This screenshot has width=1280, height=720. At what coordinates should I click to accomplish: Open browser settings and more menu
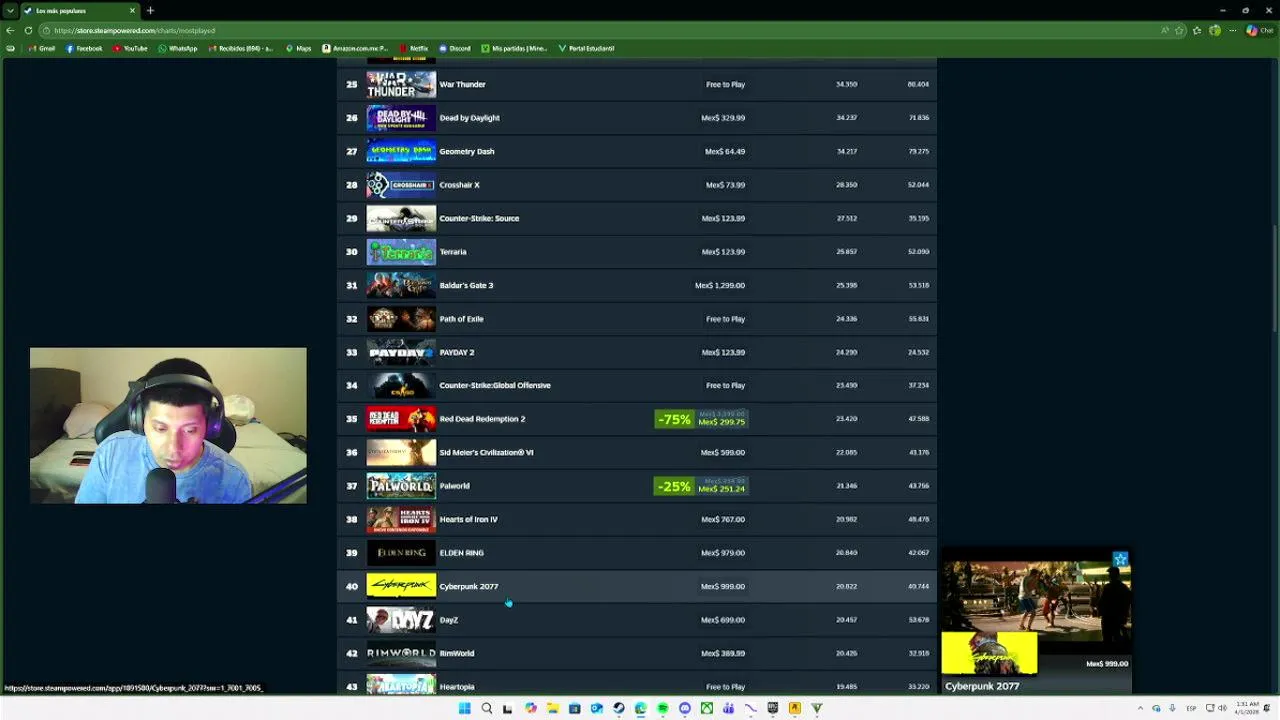1233,30
